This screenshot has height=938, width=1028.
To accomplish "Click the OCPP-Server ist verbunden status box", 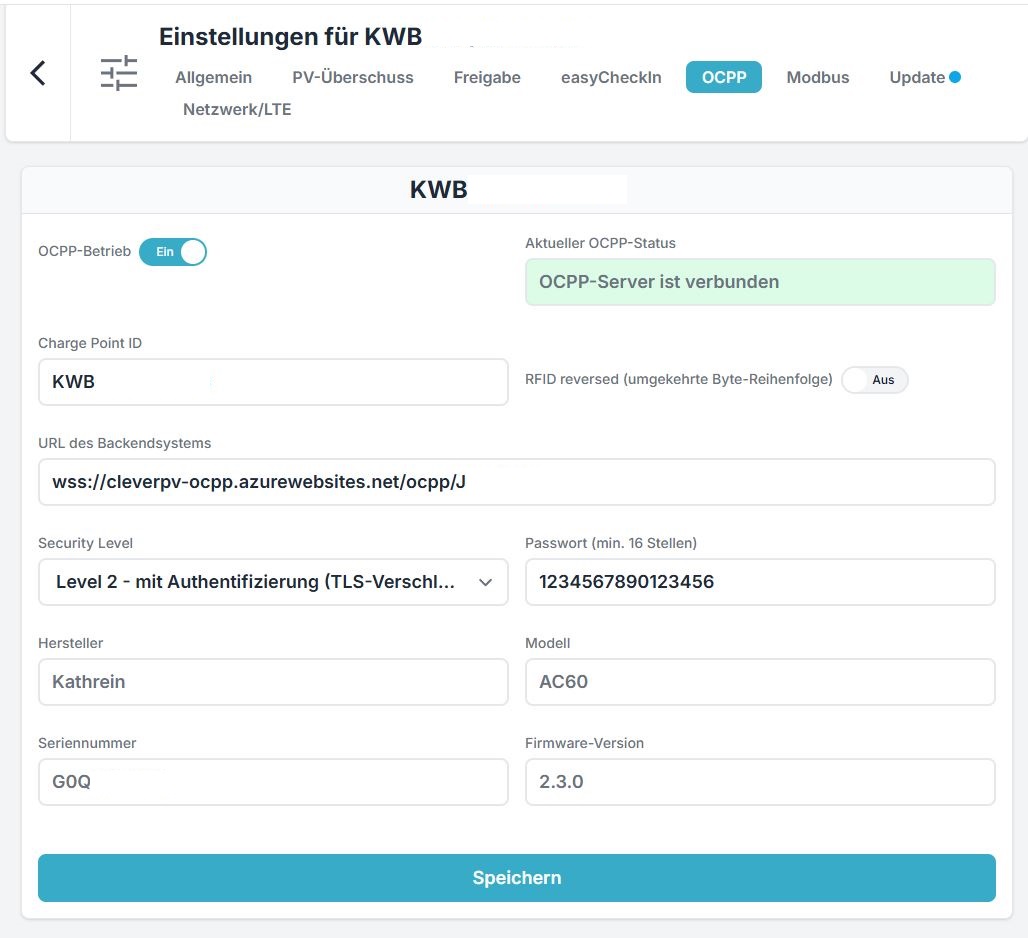I will click(x=759, y=282).
